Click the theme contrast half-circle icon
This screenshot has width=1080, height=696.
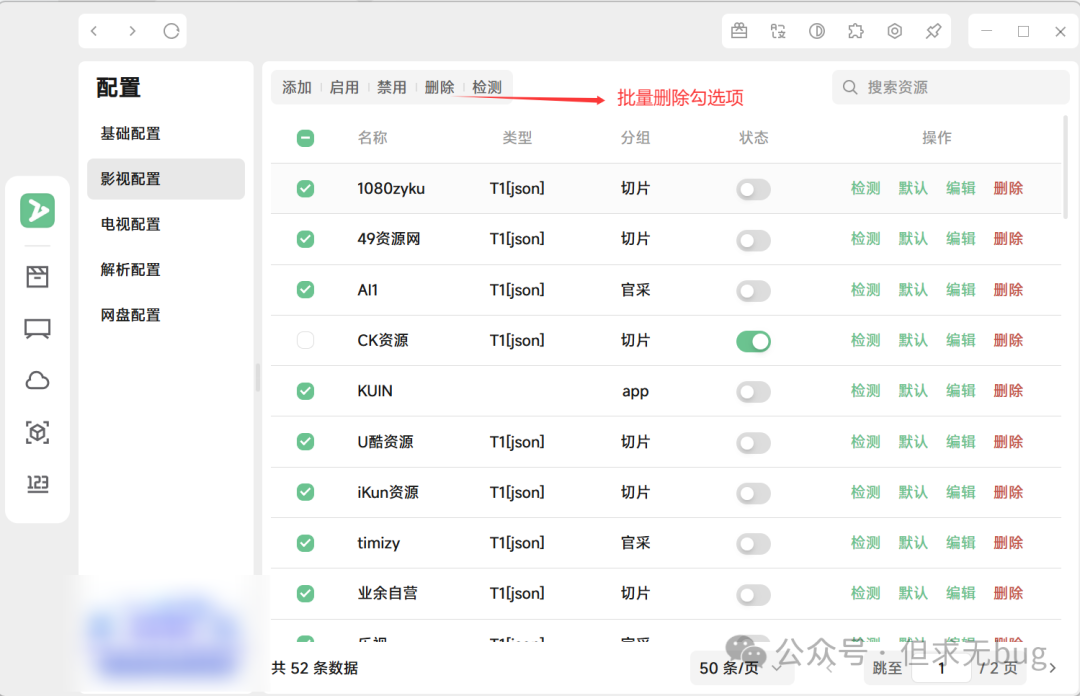coord(817,31)
